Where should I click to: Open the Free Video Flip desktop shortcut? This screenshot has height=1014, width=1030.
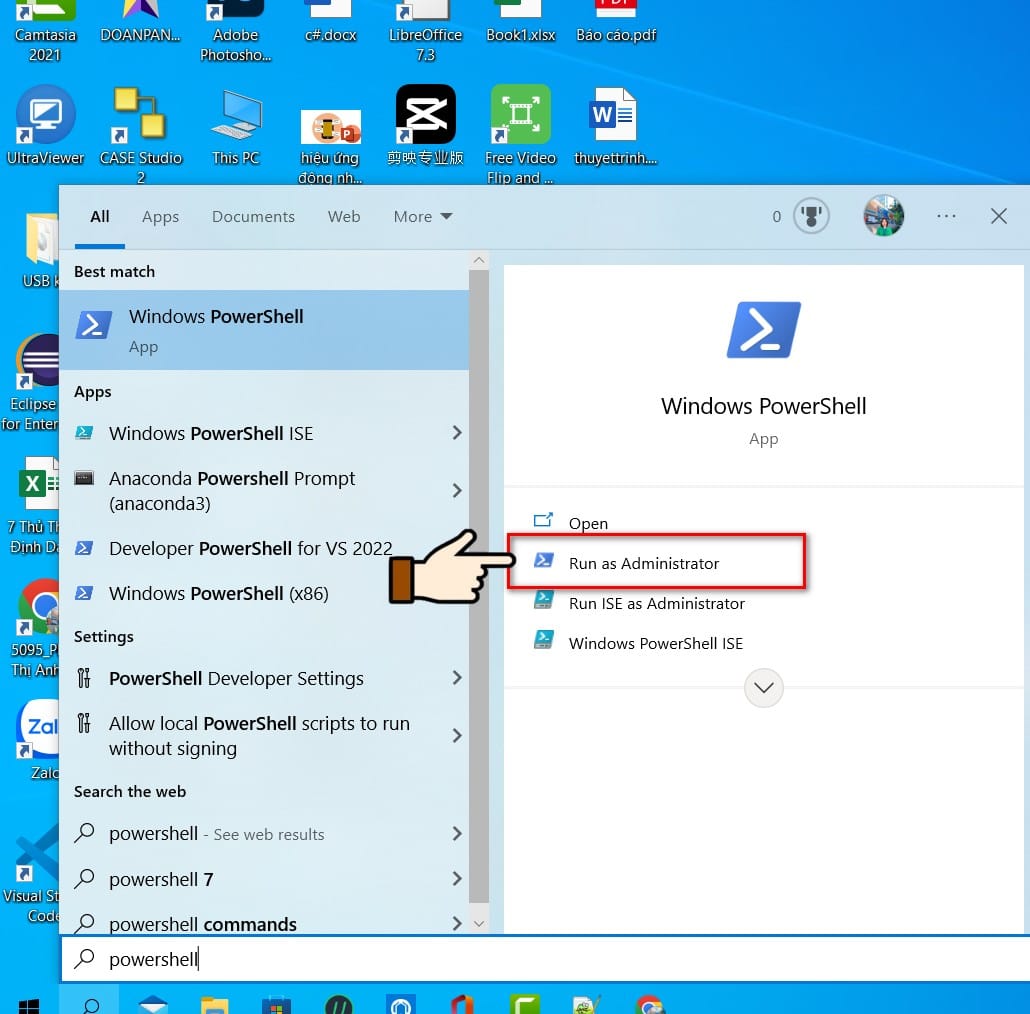[520, 135]
